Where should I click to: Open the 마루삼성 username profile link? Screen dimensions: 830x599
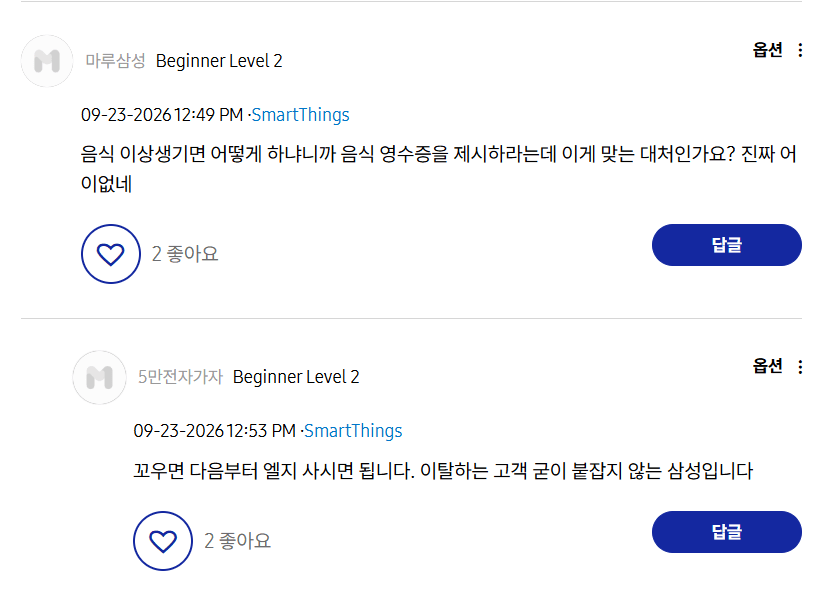(115, 61)
